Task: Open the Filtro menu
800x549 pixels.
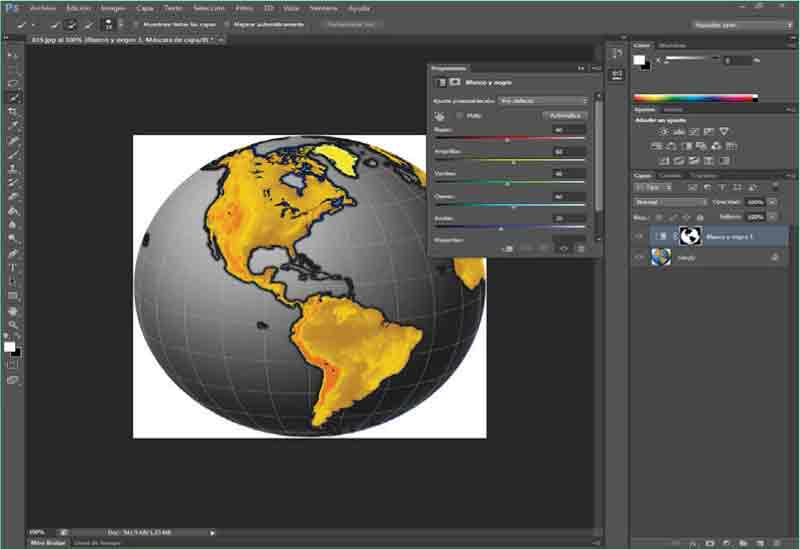Action: pyautogui.click(x=244, y=8)
